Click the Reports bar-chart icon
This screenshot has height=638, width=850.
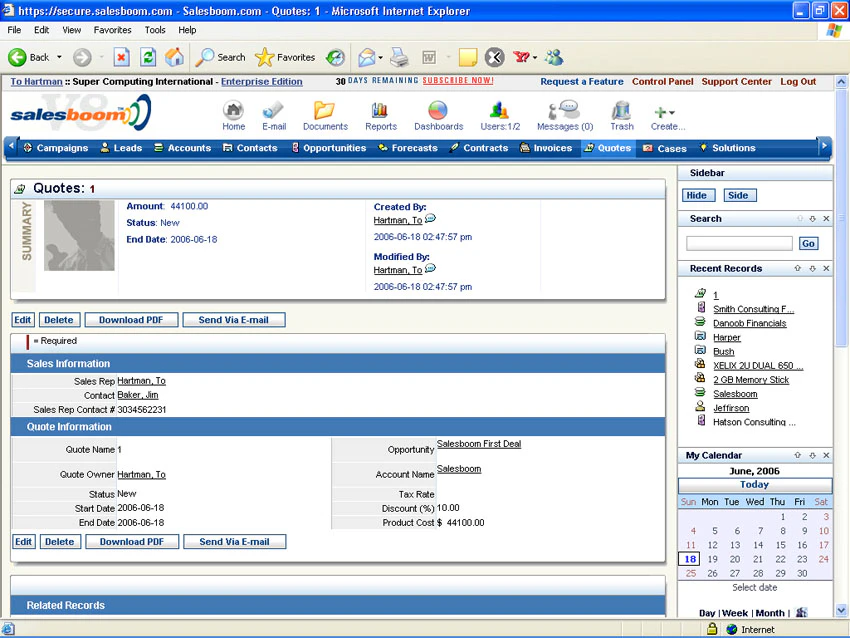(381, 108)
